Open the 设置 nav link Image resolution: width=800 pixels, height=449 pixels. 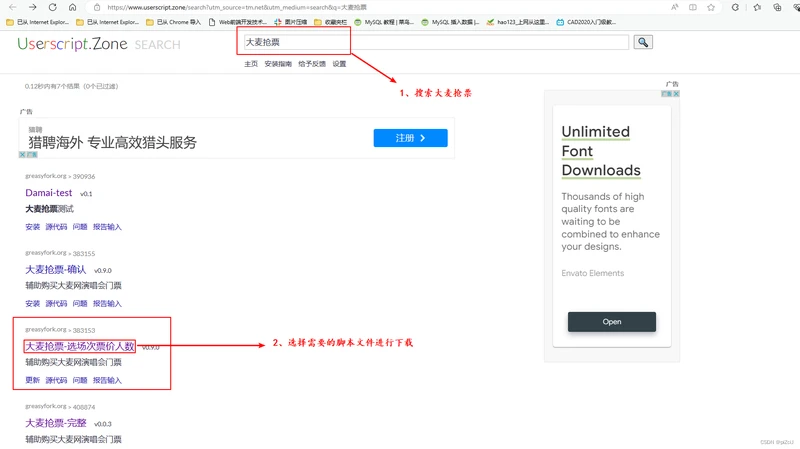point(339,64)
